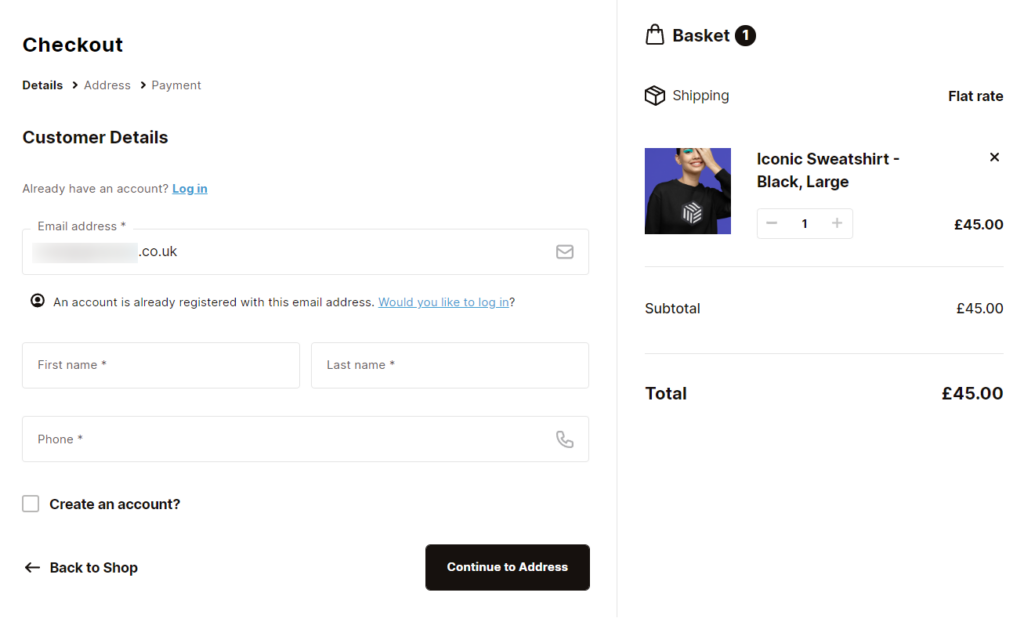Image resolution: width=1024 pixels, height=618 pixels.
Task: Remove the Iconic Sweatshirt from basket
Action: coord(994,157)
